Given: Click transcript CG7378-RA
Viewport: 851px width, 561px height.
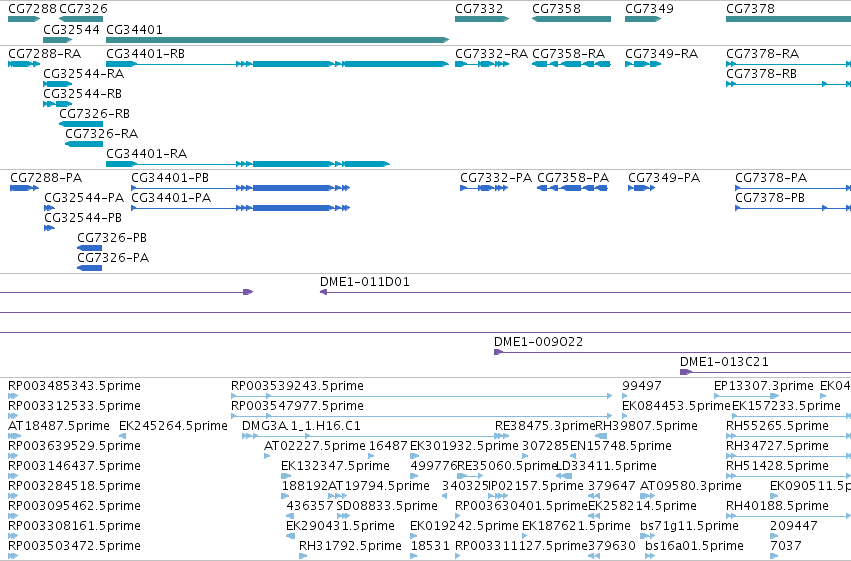Looking at the screenshot, I should coord(763,54).
